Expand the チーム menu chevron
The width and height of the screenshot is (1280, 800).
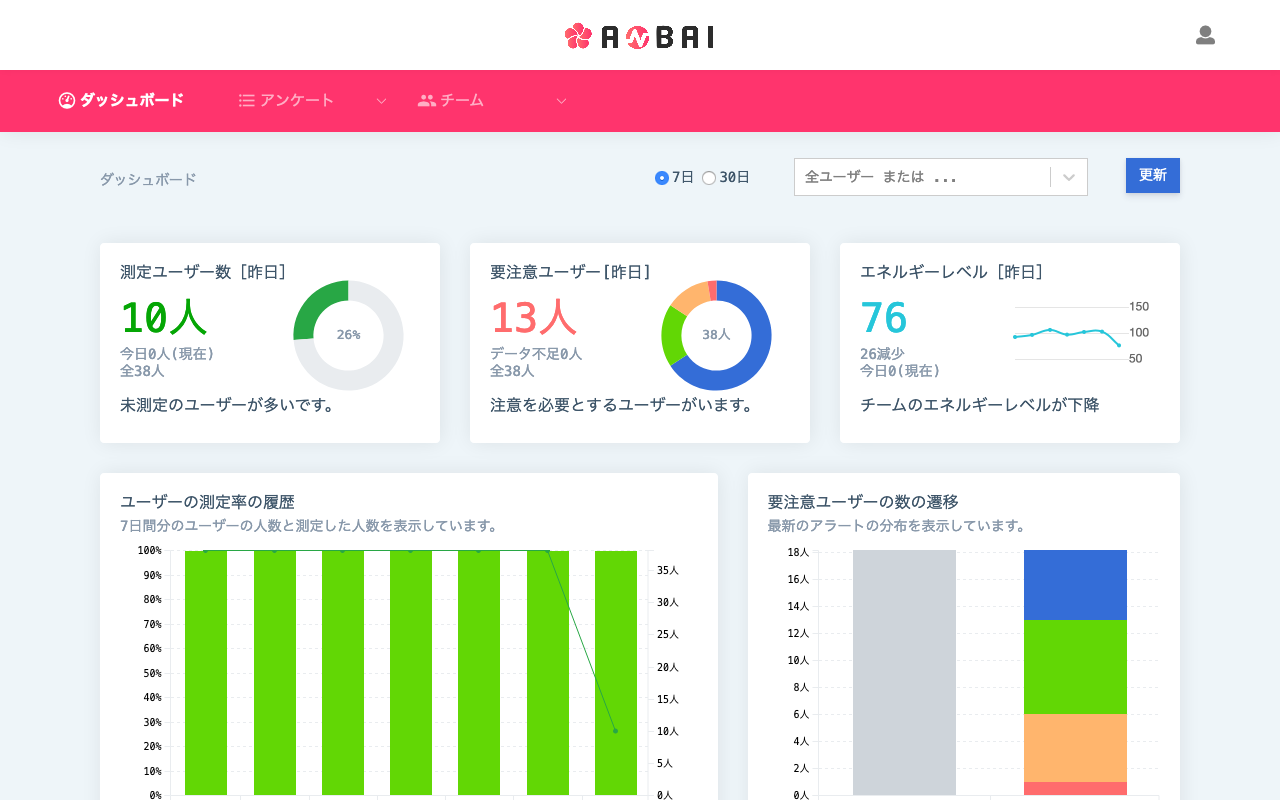point(561,101)
